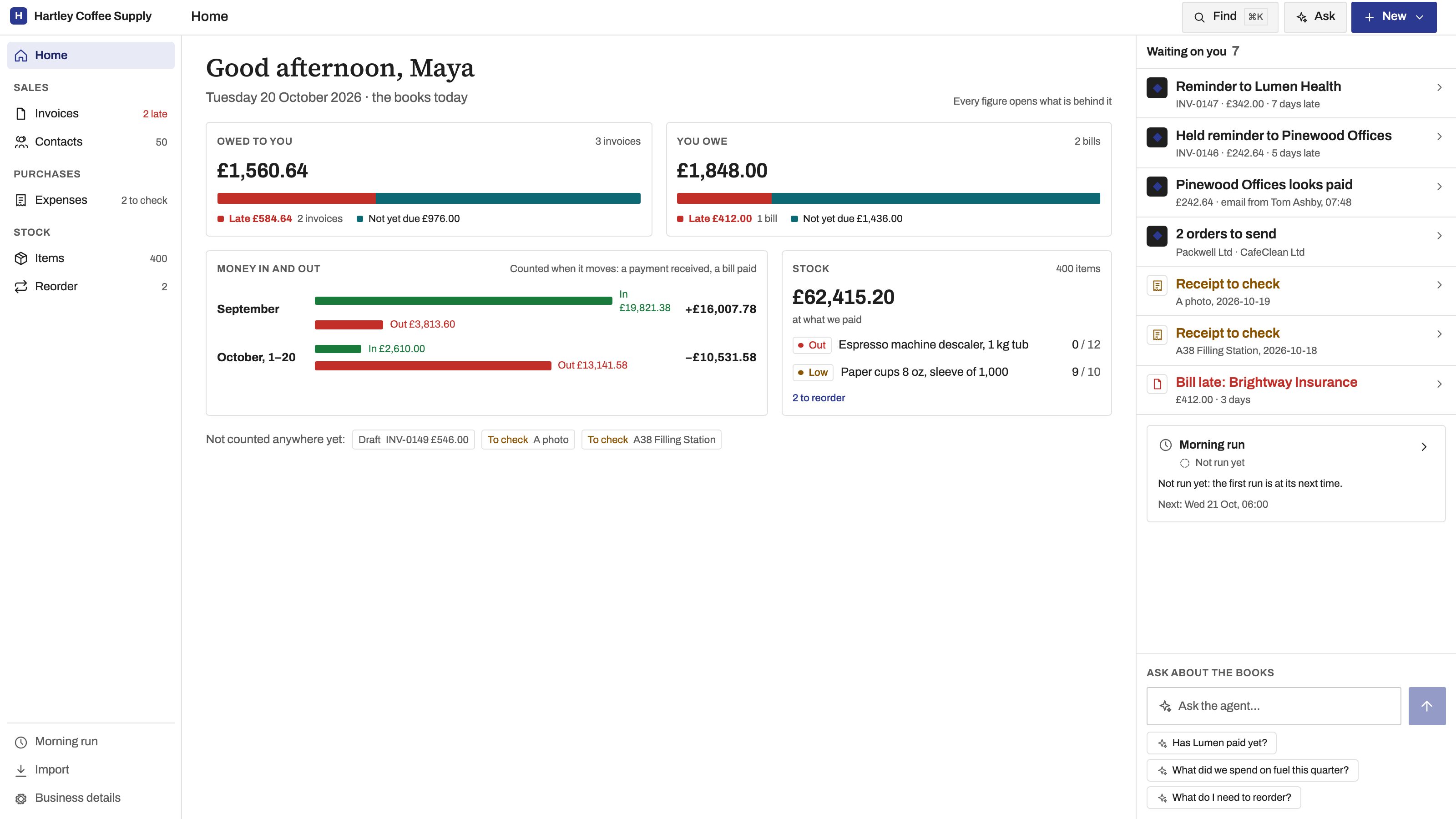
Task: Expand the New dropdown button
Action: [x=1393, y=17]
